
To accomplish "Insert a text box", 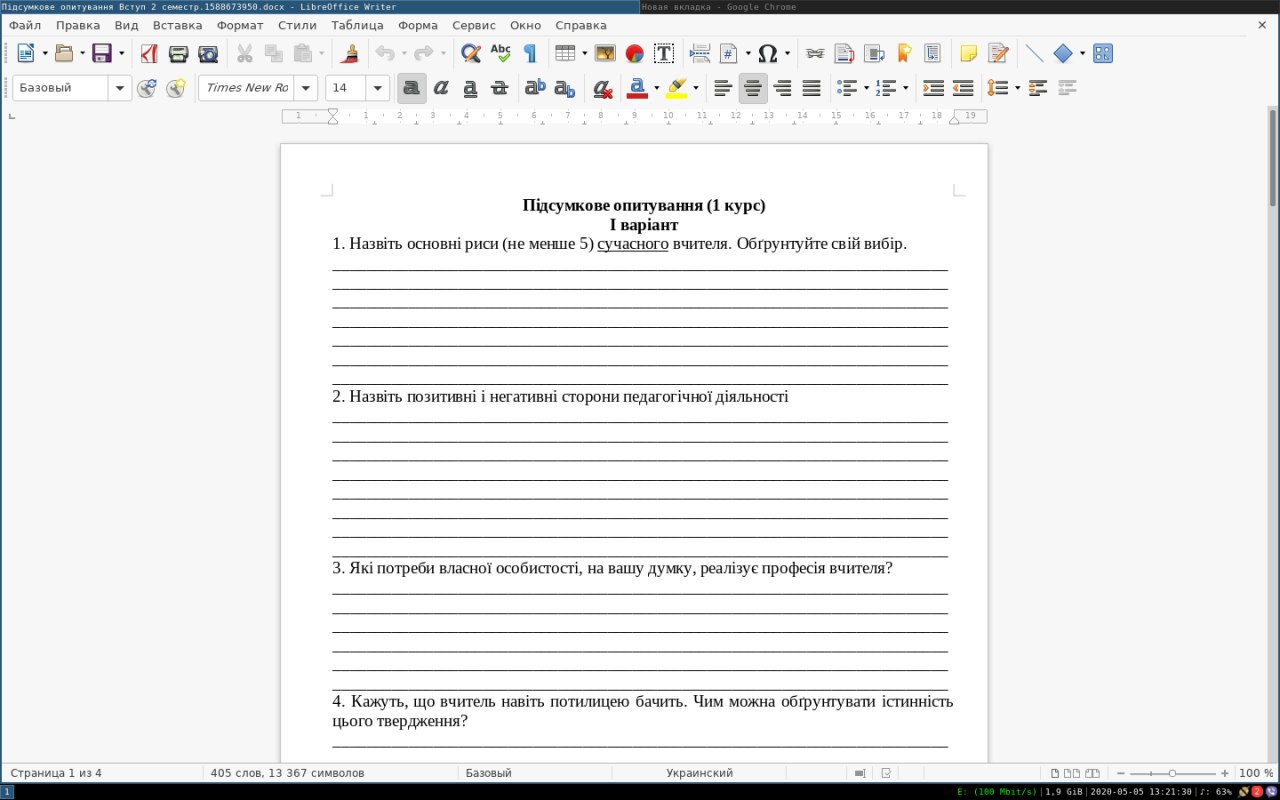I will point(664,53).
